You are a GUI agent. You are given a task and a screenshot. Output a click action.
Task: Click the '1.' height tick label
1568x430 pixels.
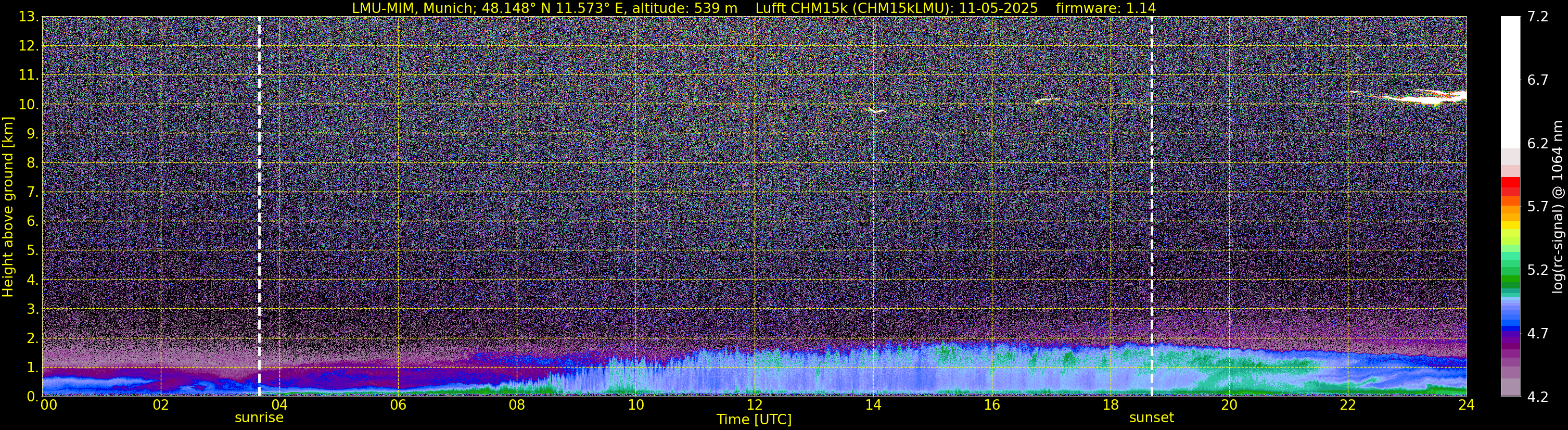pos(32,368)
